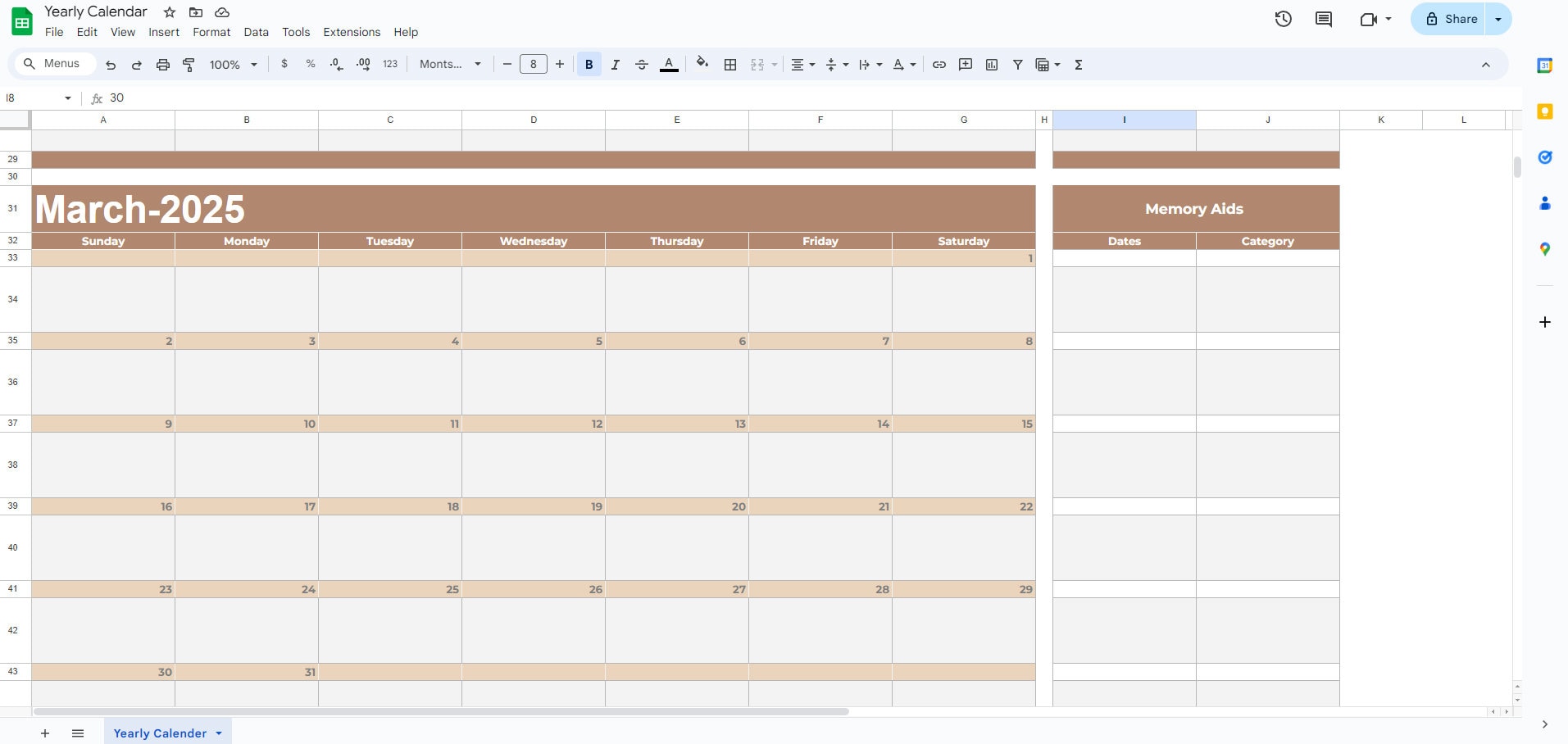Click the Share button
This screenshot has height=744, width=1568.
pyautogui.click(x=1450, y=19)
